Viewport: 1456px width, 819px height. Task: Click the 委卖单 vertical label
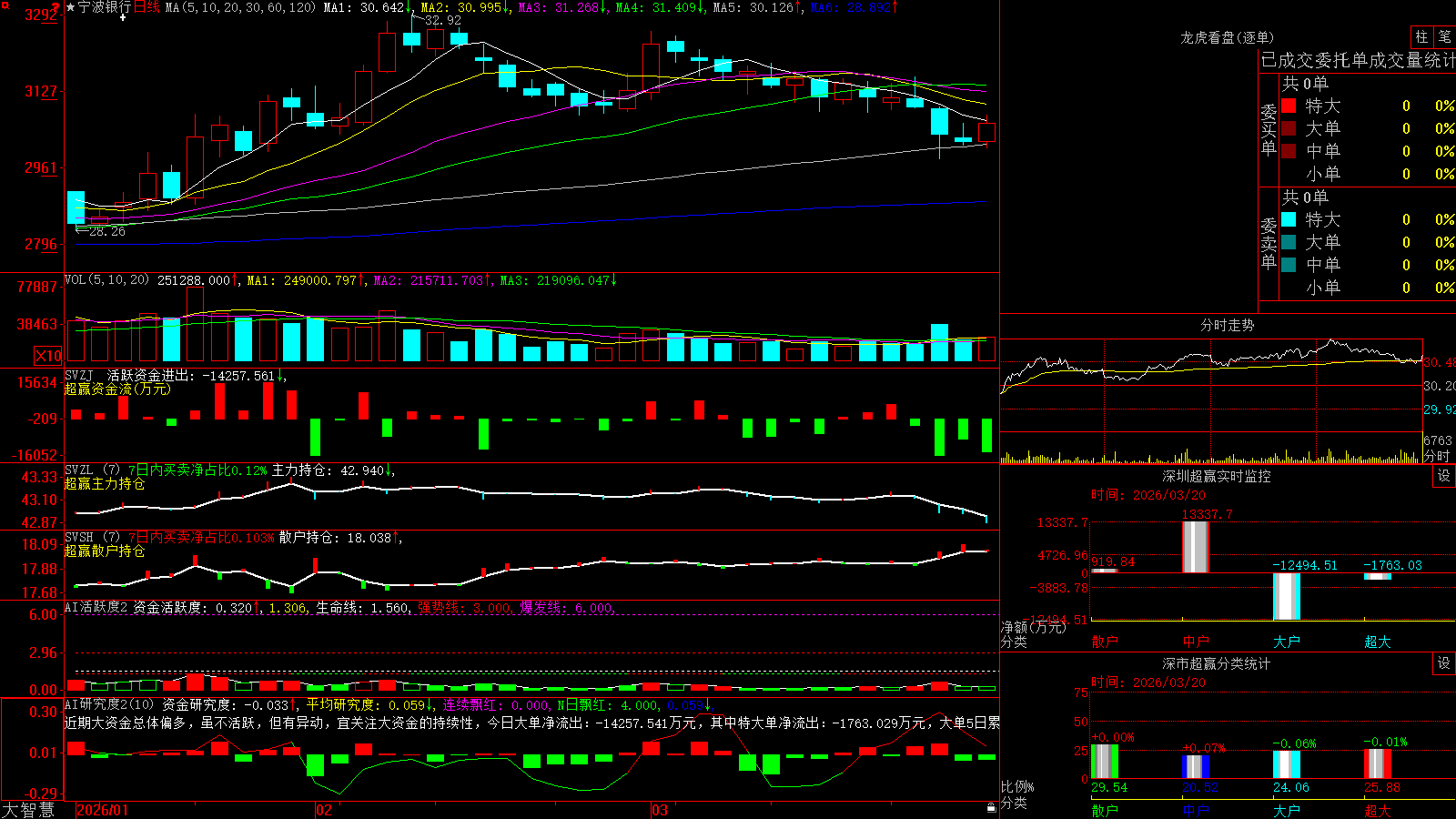(x=1269, y=243)
